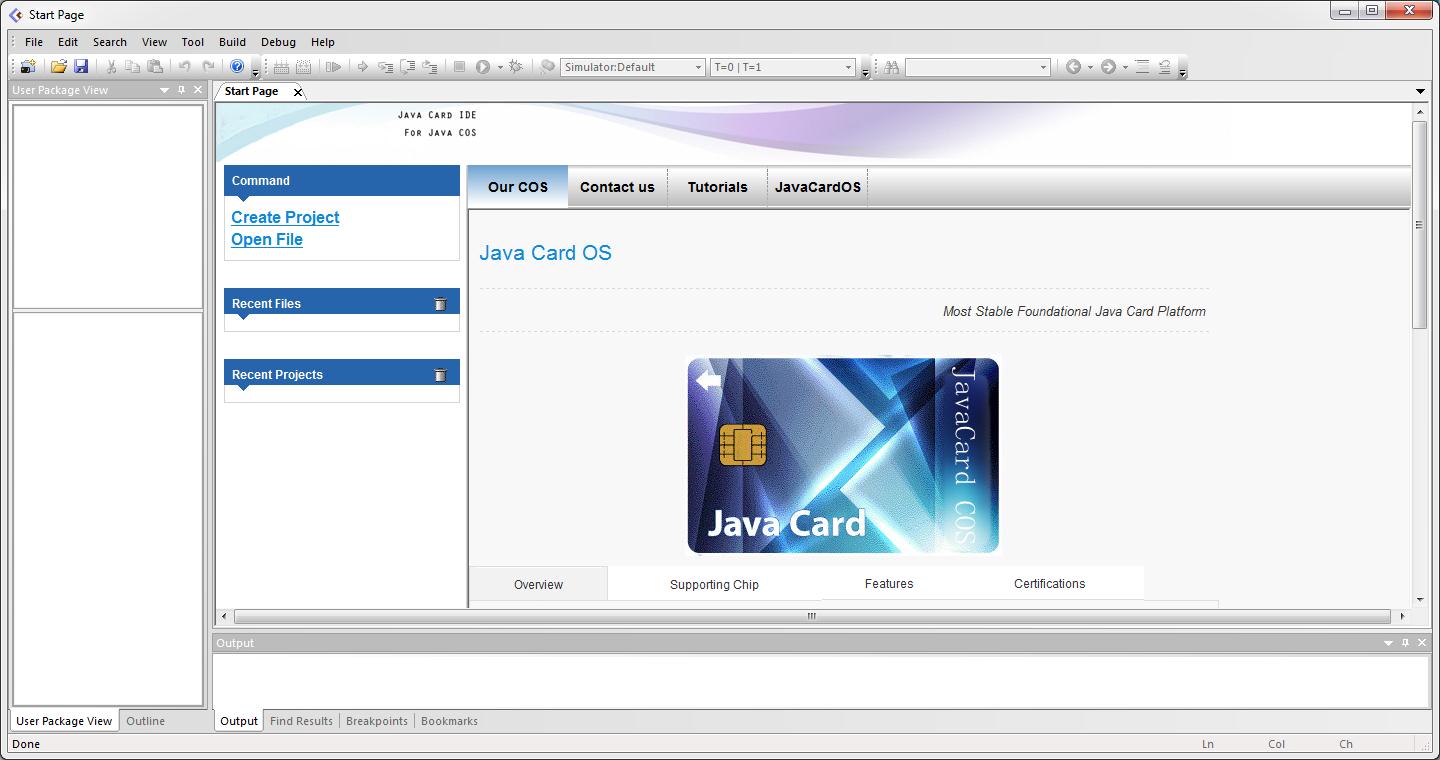The width and height of the screenshot is (1440, 760).
Task: Click the Start Page horizontal scrollbar thumb
Action: pos(812,616)
